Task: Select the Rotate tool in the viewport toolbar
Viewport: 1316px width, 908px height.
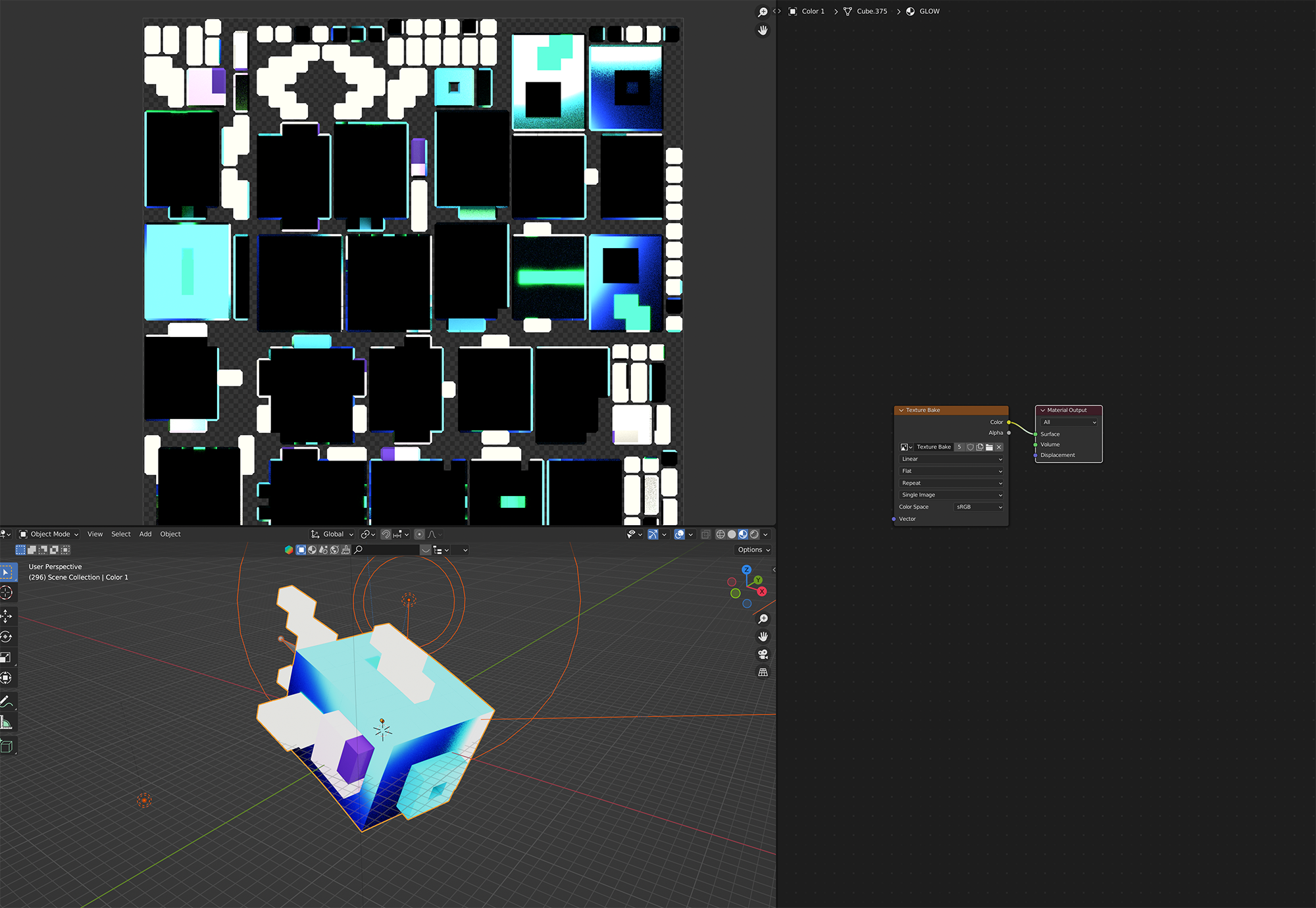Action: 7,637
